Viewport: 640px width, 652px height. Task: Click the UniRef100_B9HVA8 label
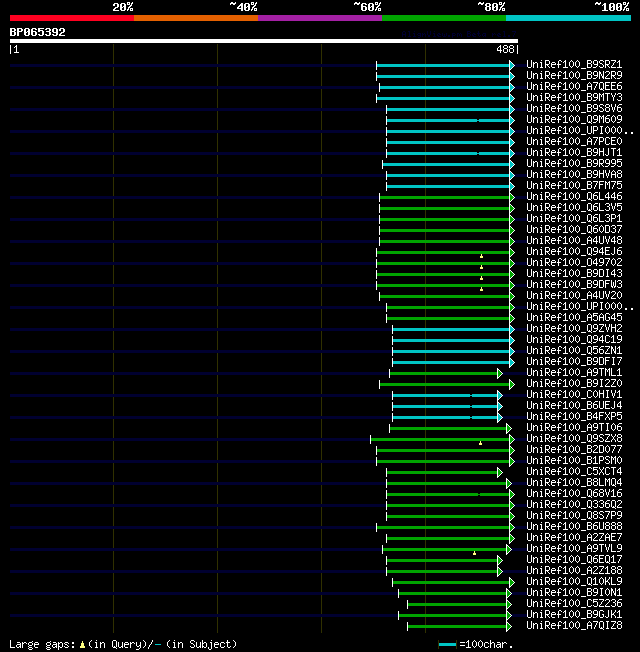[x=574, y=175]
